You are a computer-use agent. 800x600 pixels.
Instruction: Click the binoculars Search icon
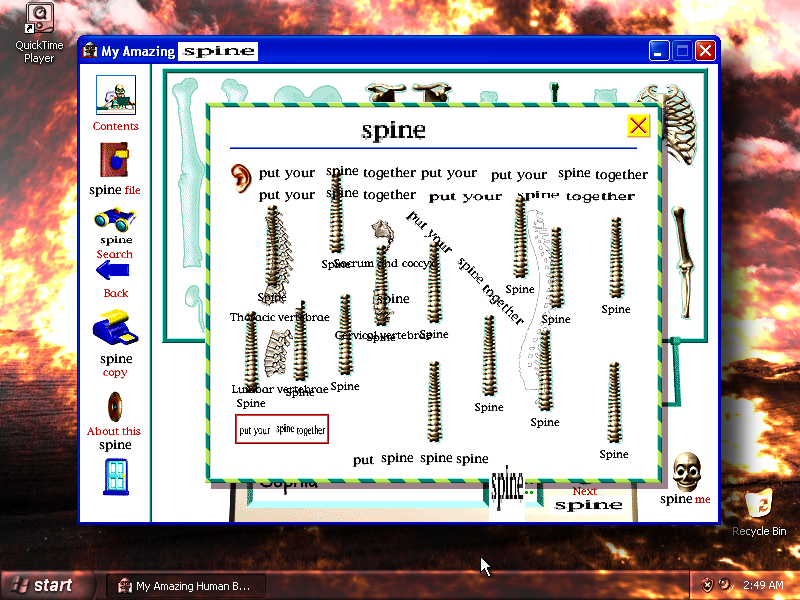(x=115, y=219)
